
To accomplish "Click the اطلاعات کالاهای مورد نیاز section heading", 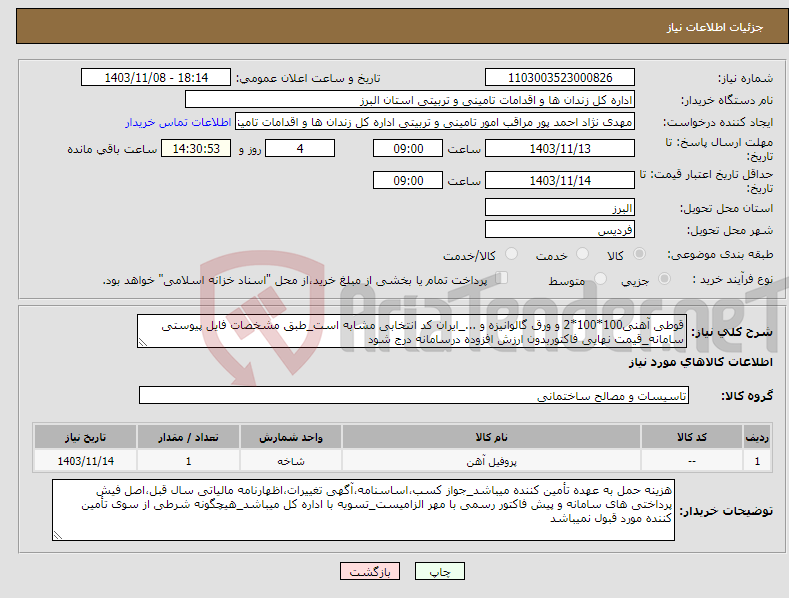I will coord(700,362).
